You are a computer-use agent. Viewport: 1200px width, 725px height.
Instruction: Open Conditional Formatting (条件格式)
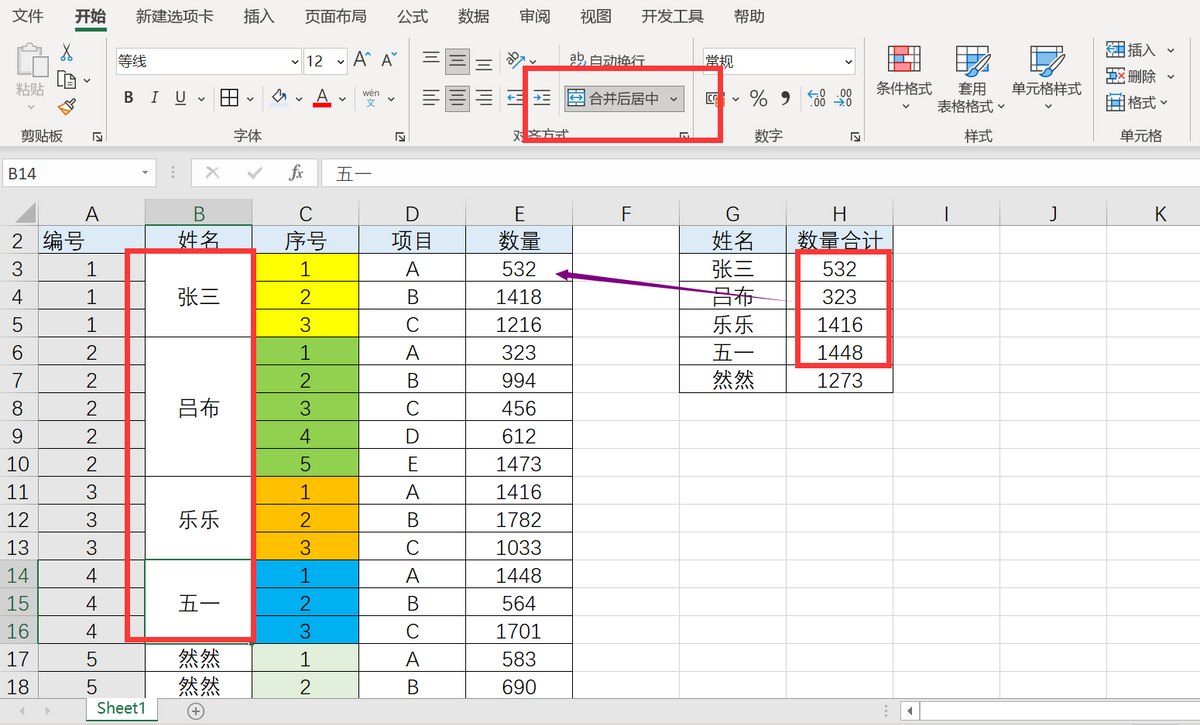(x=904, y=79)
